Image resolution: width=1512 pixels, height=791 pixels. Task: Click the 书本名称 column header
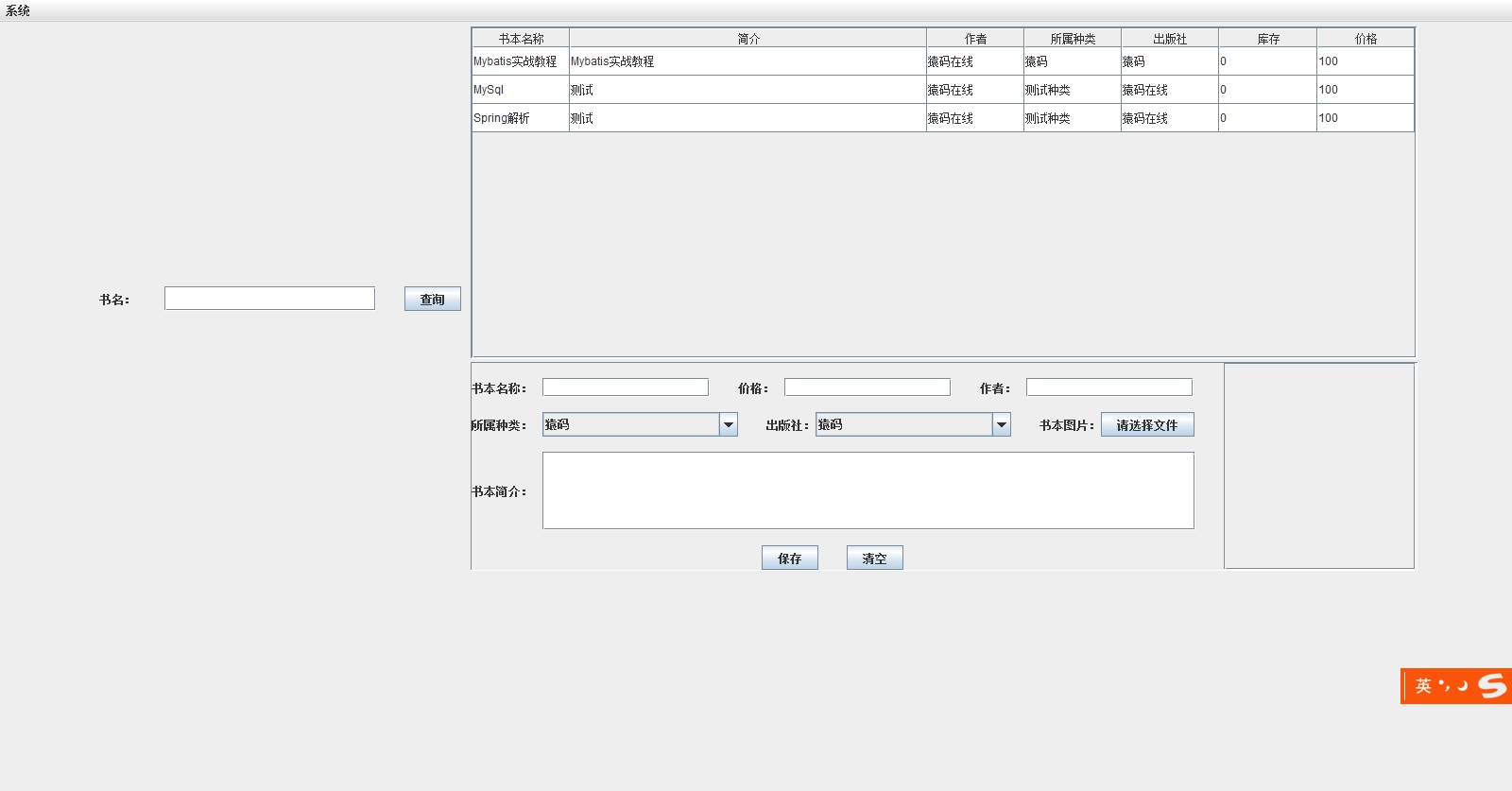tap(521, 39)
